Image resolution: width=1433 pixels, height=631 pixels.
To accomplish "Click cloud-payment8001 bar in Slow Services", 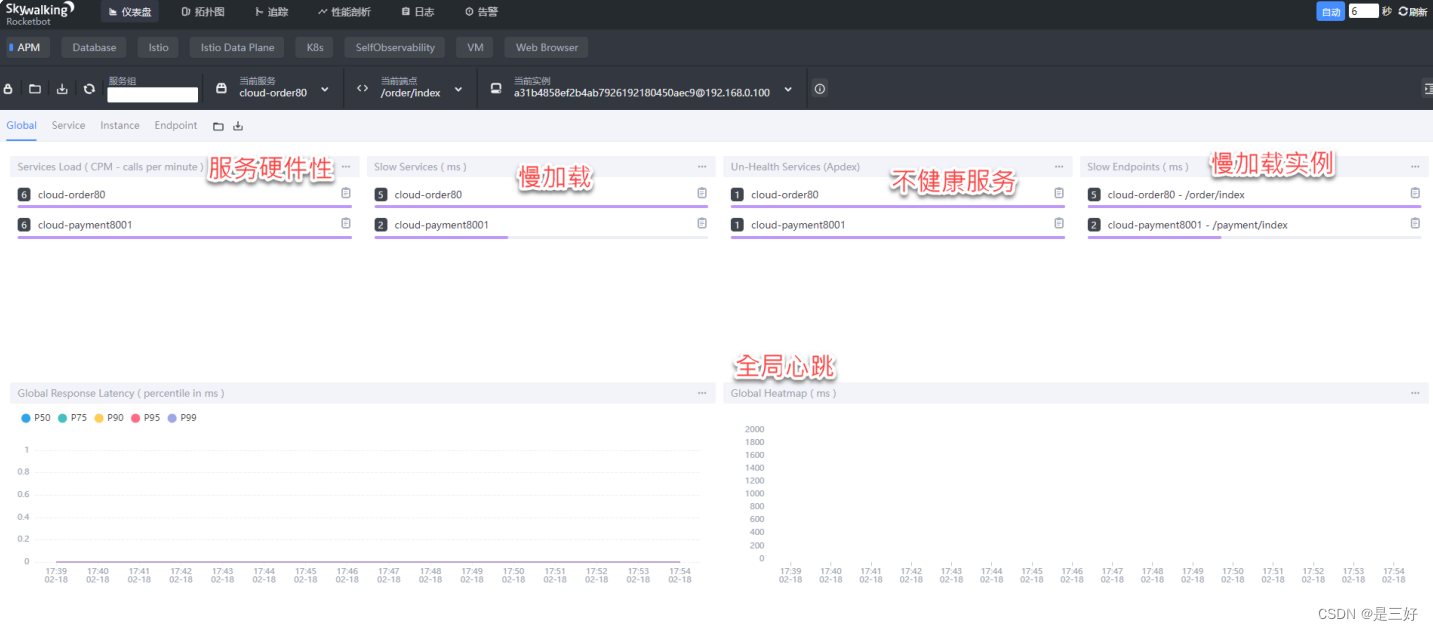I will click(541, 237).
